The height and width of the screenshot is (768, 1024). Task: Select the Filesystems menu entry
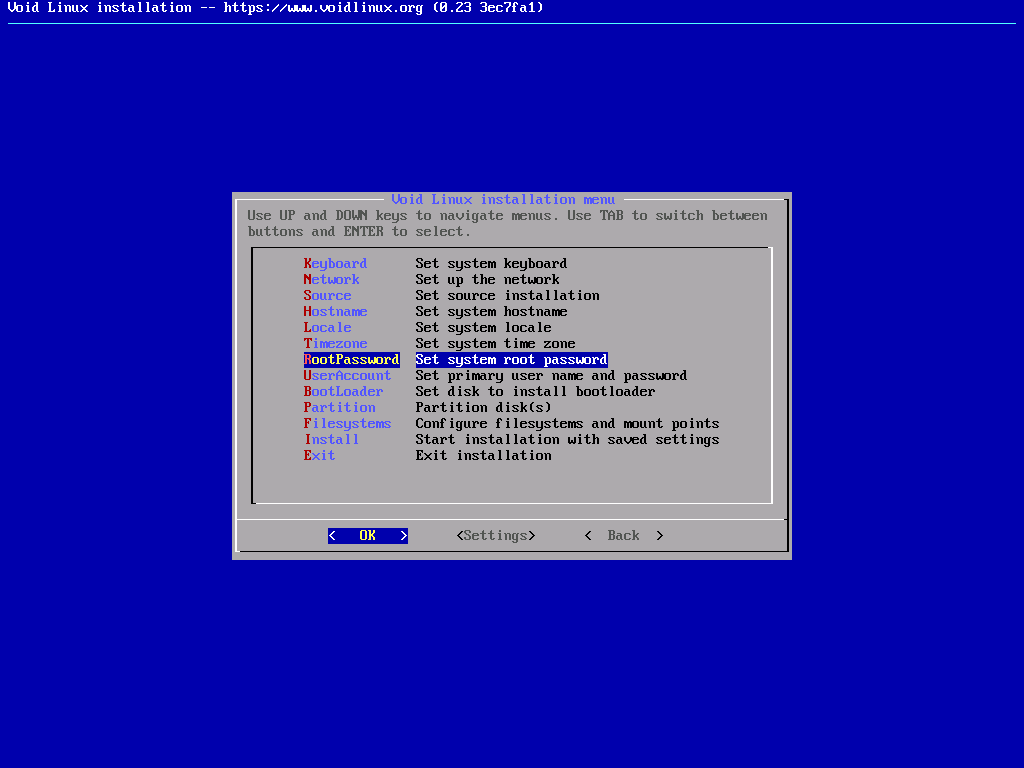coord(347,424)
